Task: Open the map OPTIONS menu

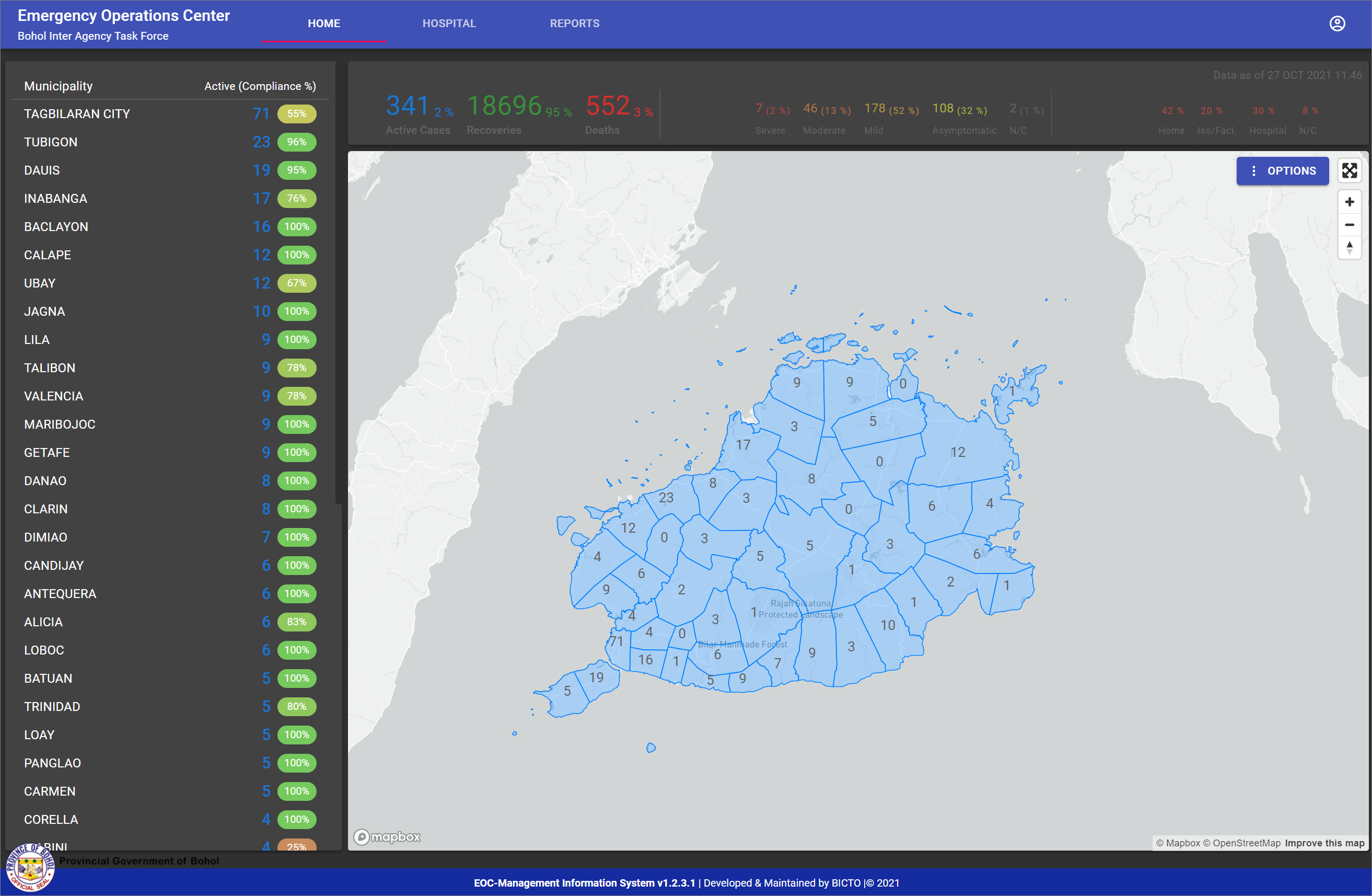Action: (x=1282, y=171)
